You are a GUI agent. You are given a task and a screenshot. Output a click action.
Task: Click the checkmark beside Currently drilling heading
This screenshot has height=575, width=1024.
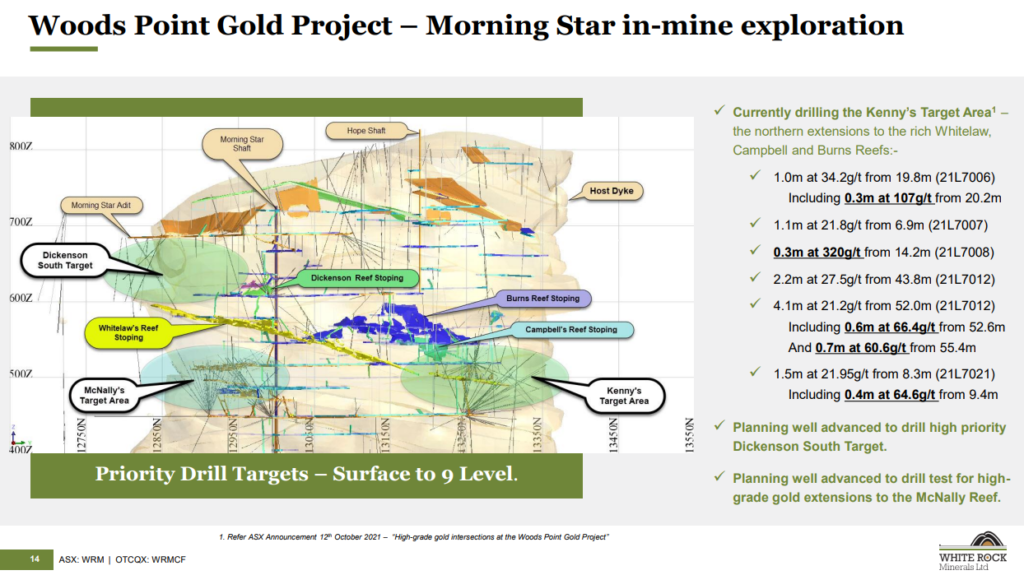coord(719,110)
